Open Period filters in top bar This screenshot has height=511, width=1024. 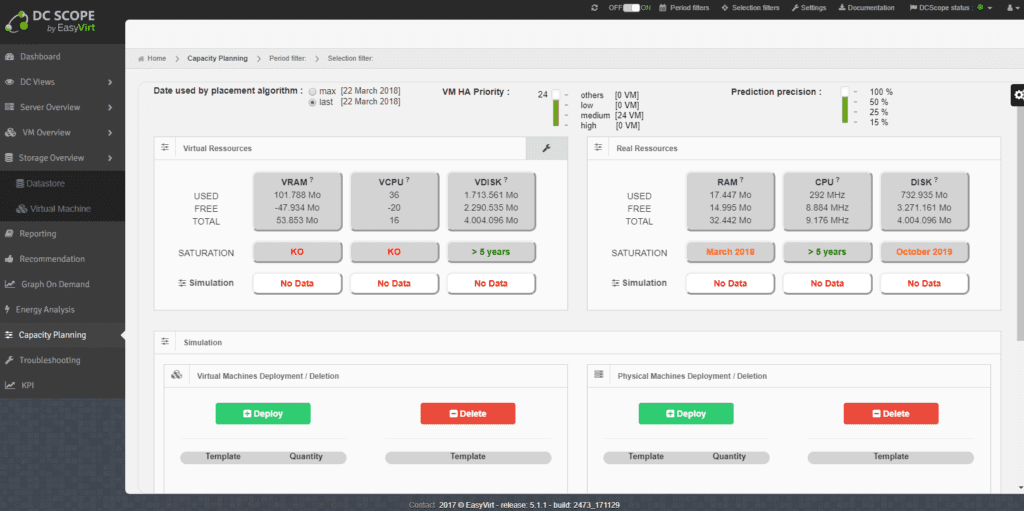click(684, 8)
